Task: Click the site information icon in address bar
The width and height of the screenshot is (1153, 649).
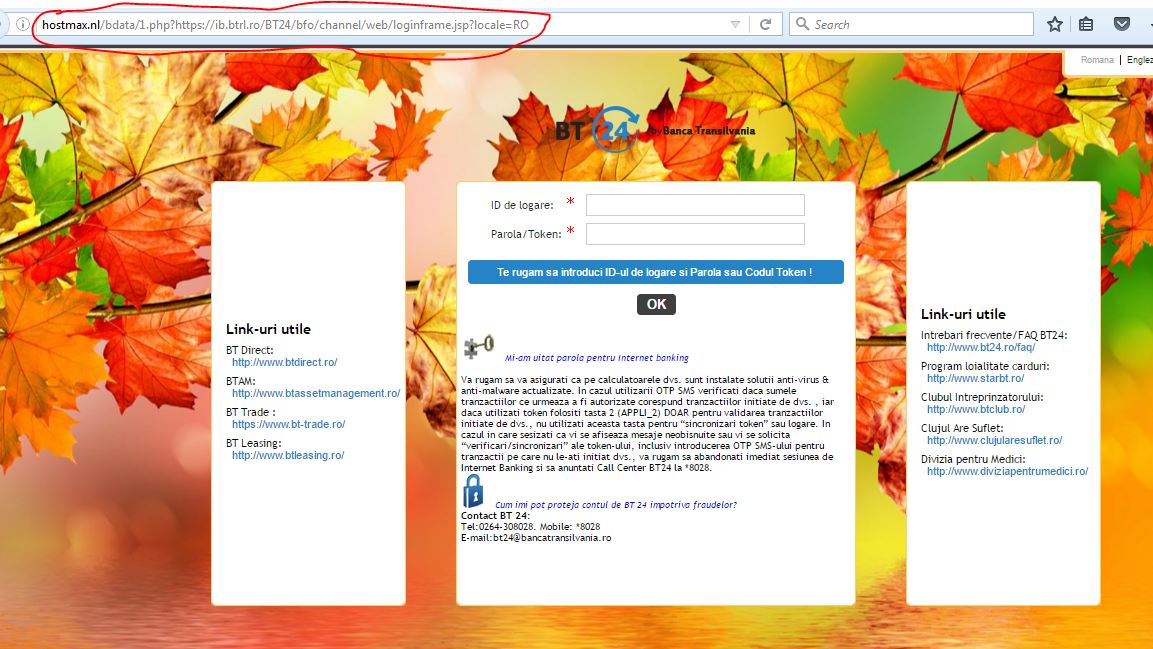Action: 23,24
